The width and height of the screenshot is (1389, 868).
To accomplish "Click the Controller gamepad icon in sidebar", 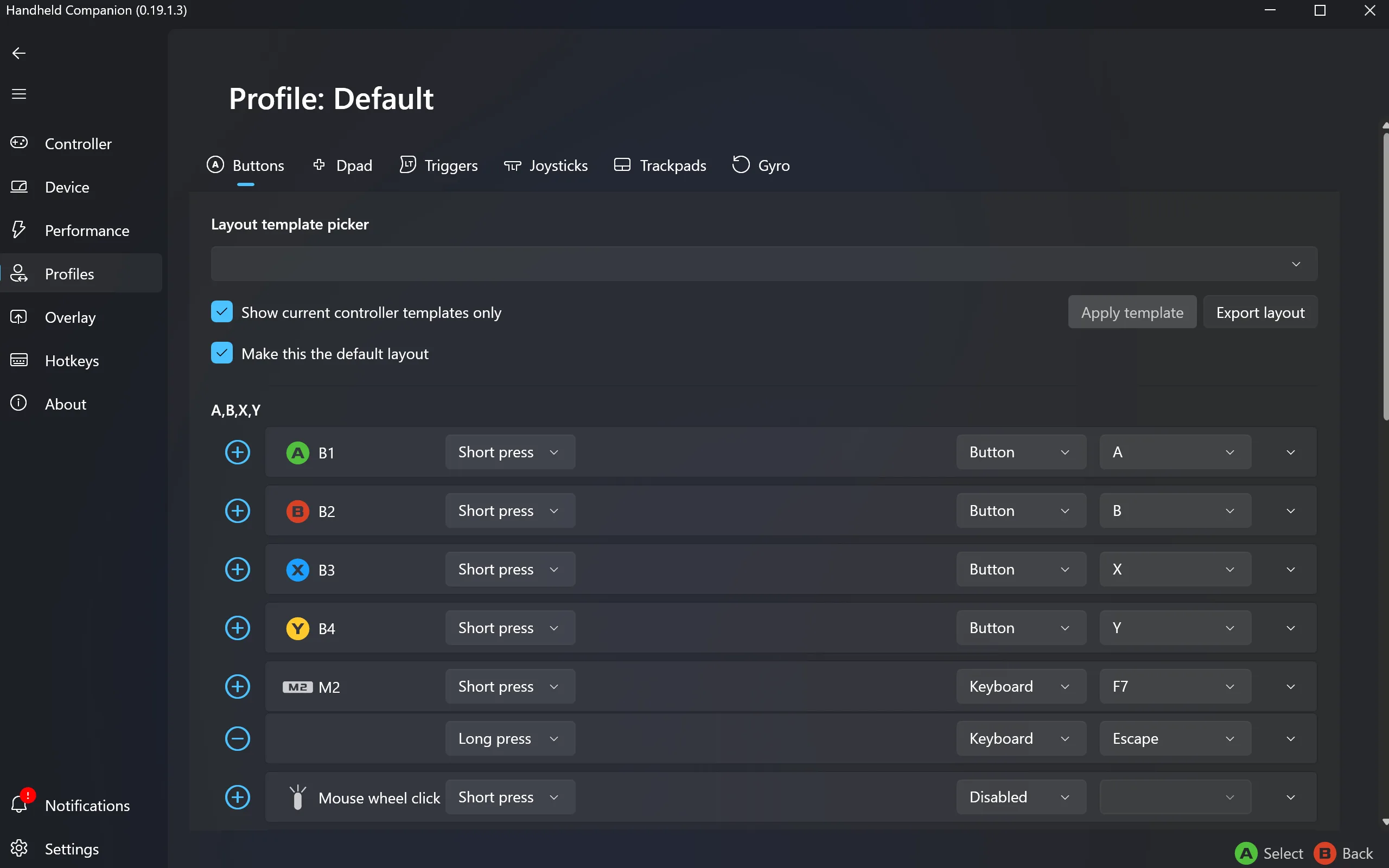I will click(19, 142).
